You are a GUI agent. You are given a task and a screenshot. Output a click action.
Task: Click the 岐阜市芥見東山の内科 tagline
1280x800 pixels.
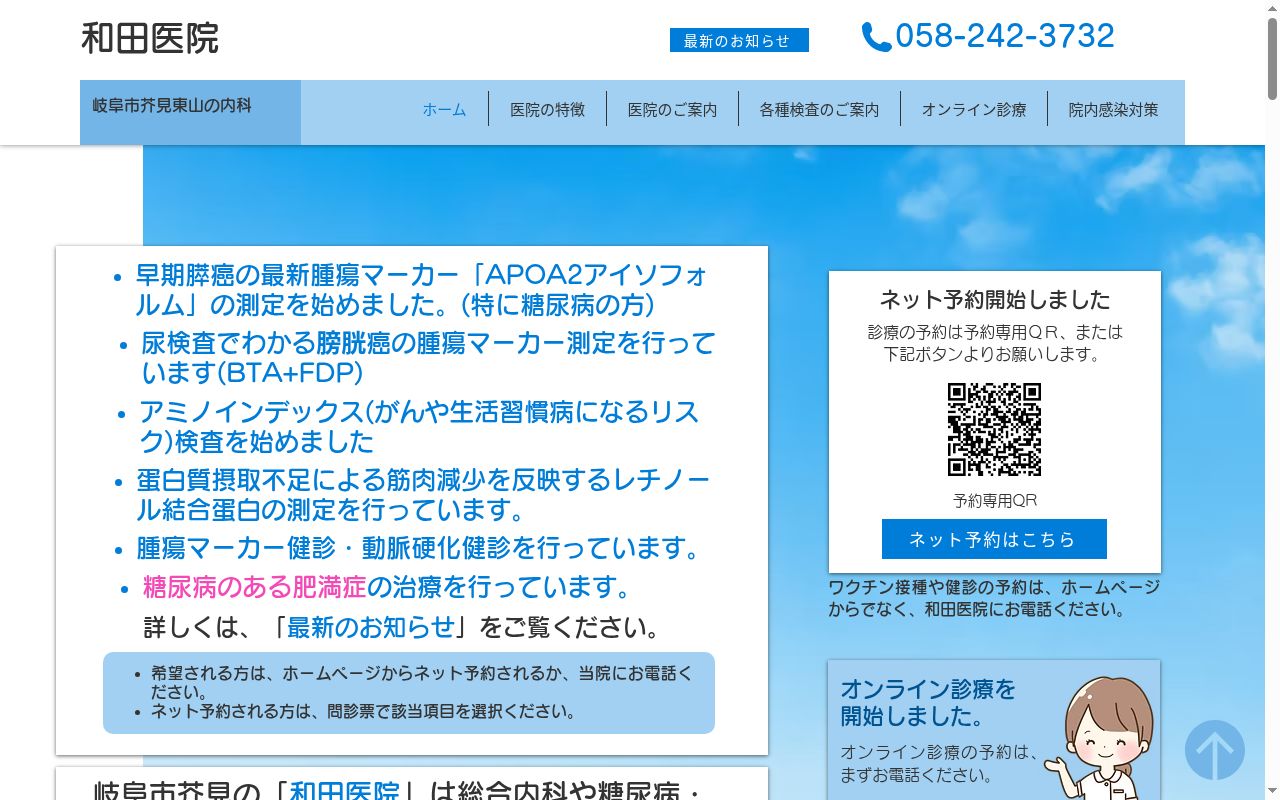tap(172, 105)
